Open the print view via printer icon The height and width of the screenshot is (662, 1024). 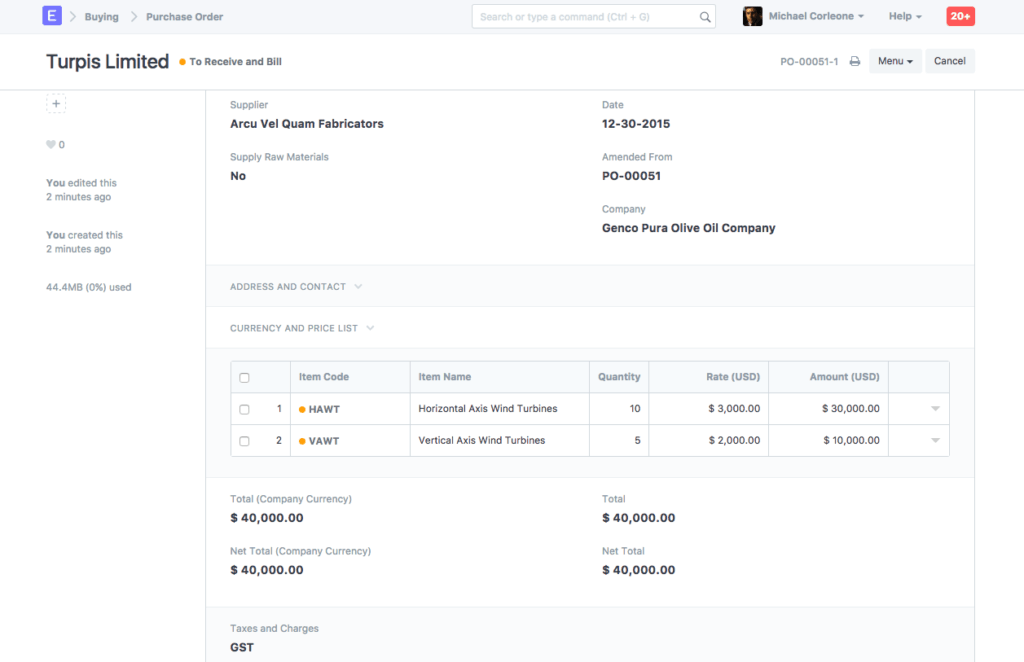point(854,60)
